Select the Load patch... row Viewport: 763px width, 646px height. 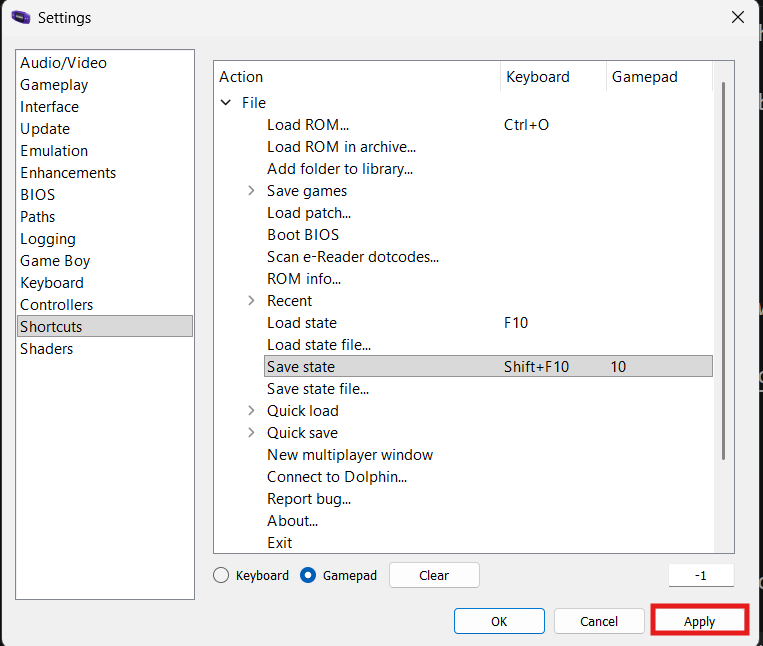[488, 213]
